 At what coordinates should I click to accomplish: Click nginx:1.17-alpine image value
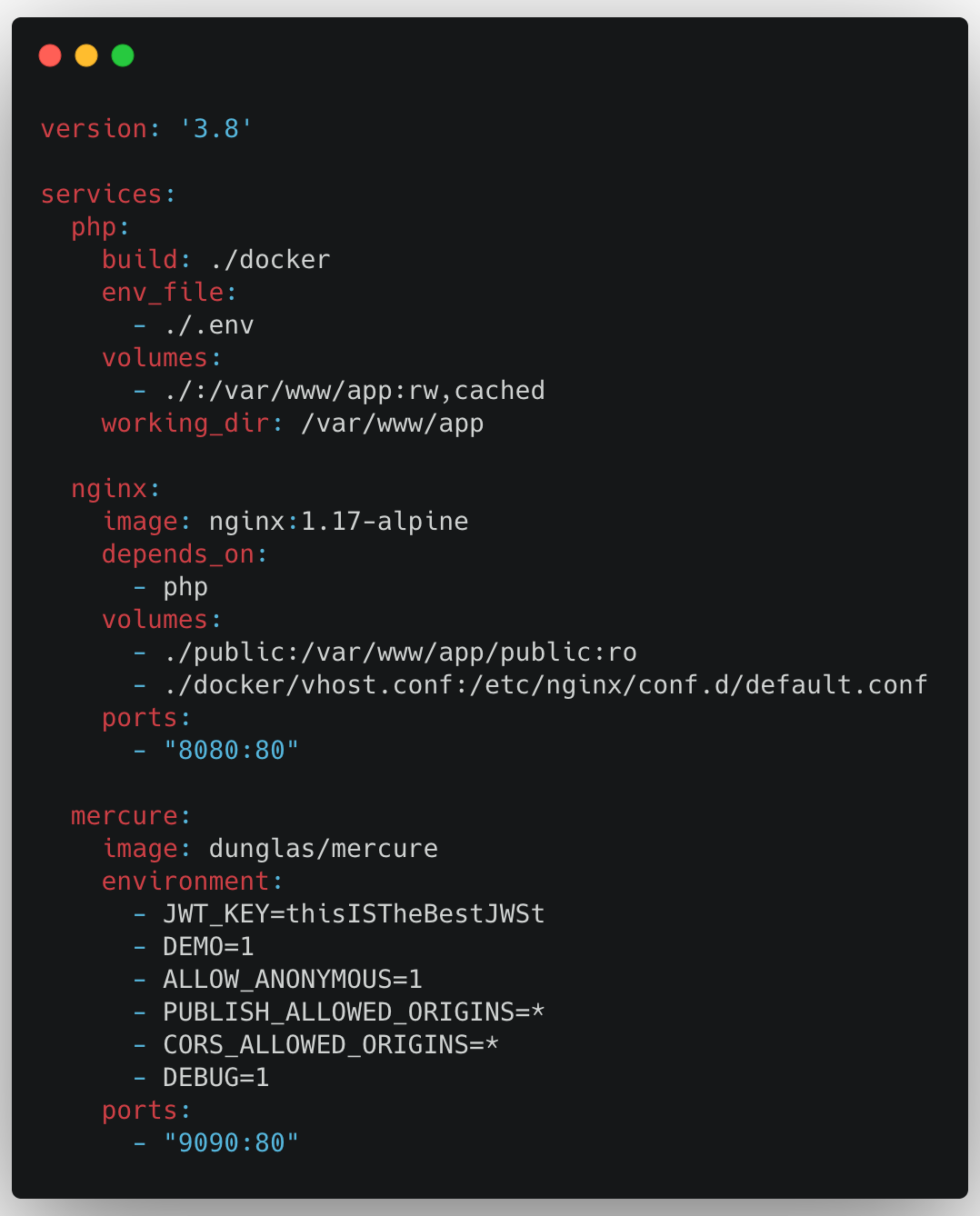pyautogui.click(x=339, y=522)
